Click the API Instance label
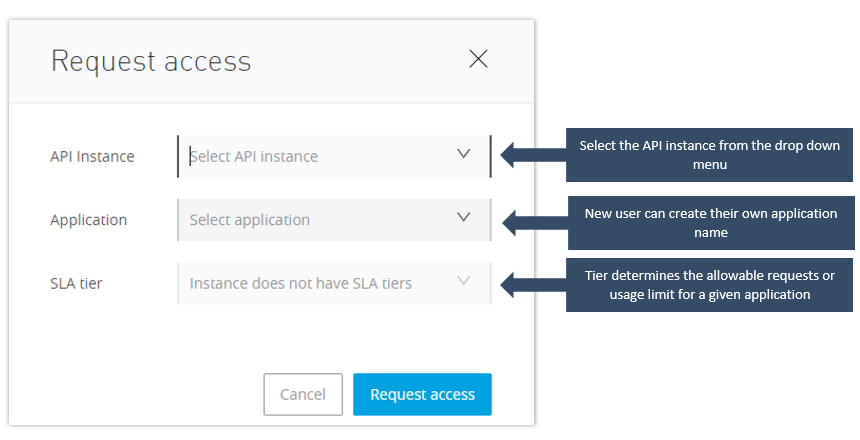Viewport: 860px width, 440px height. pos(92,156)
